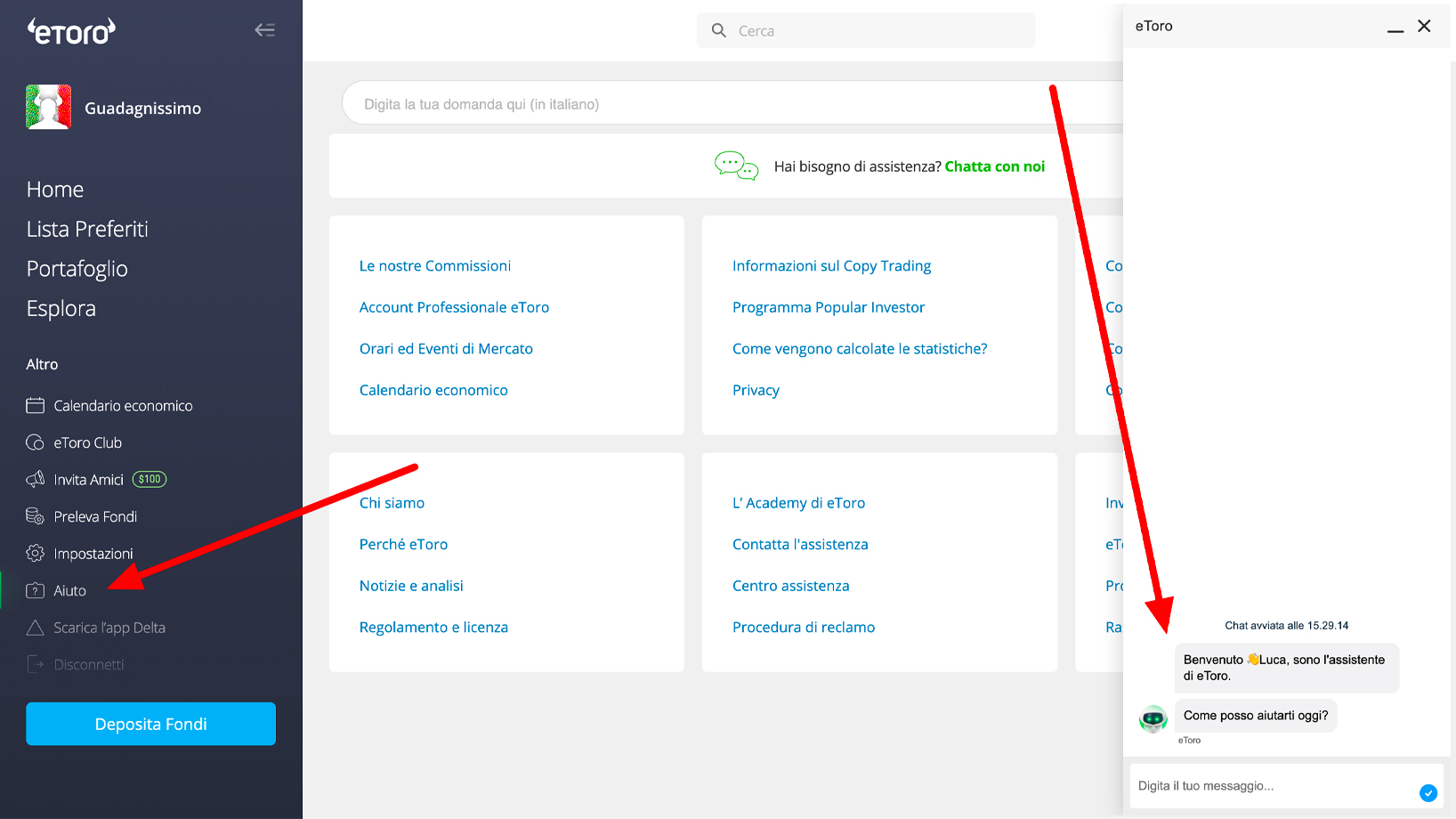Viewport: 1456px width, 819px height.
Task: Go to Lista Preferiti in the sidebar
Action: tap(87, 230)
